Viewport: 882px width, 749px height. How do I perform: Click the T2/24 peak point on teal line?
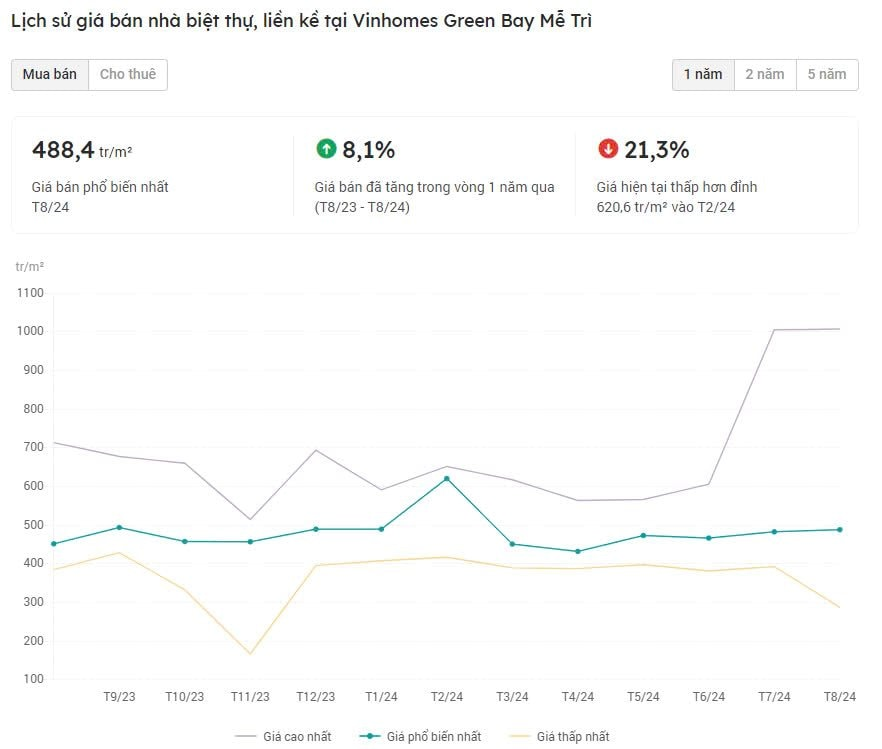pos(446,478)
